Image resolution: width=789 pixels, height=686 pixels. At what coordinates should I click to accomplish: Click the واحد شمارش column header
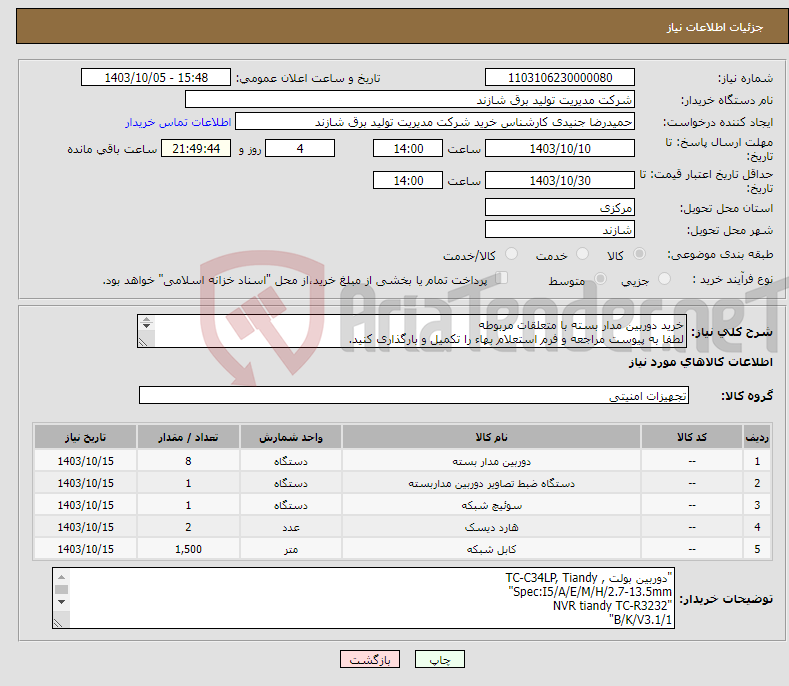pos(291,437)
